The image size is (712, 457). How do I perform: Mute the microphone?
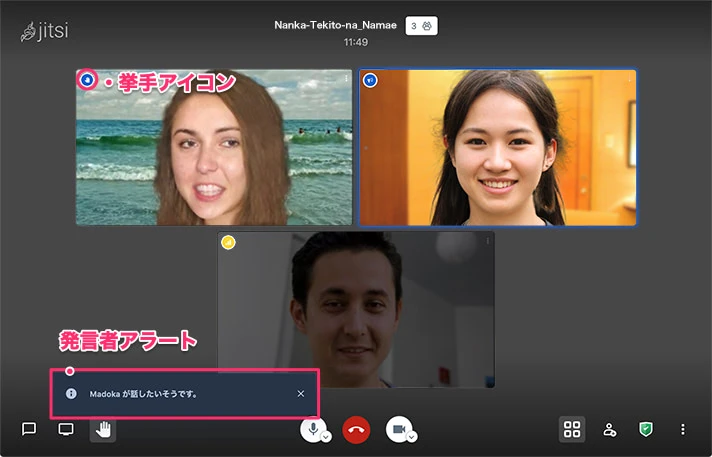click(314, 428)
